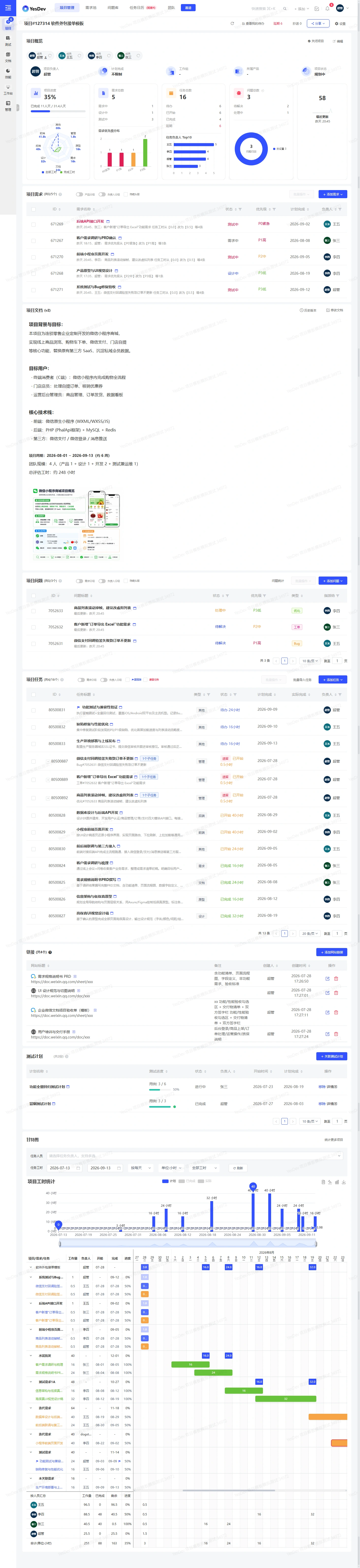Viewport: 360px width, 1568px height.
Task: Click the 任务总数 card icon
Action: (x=171, y=93)
